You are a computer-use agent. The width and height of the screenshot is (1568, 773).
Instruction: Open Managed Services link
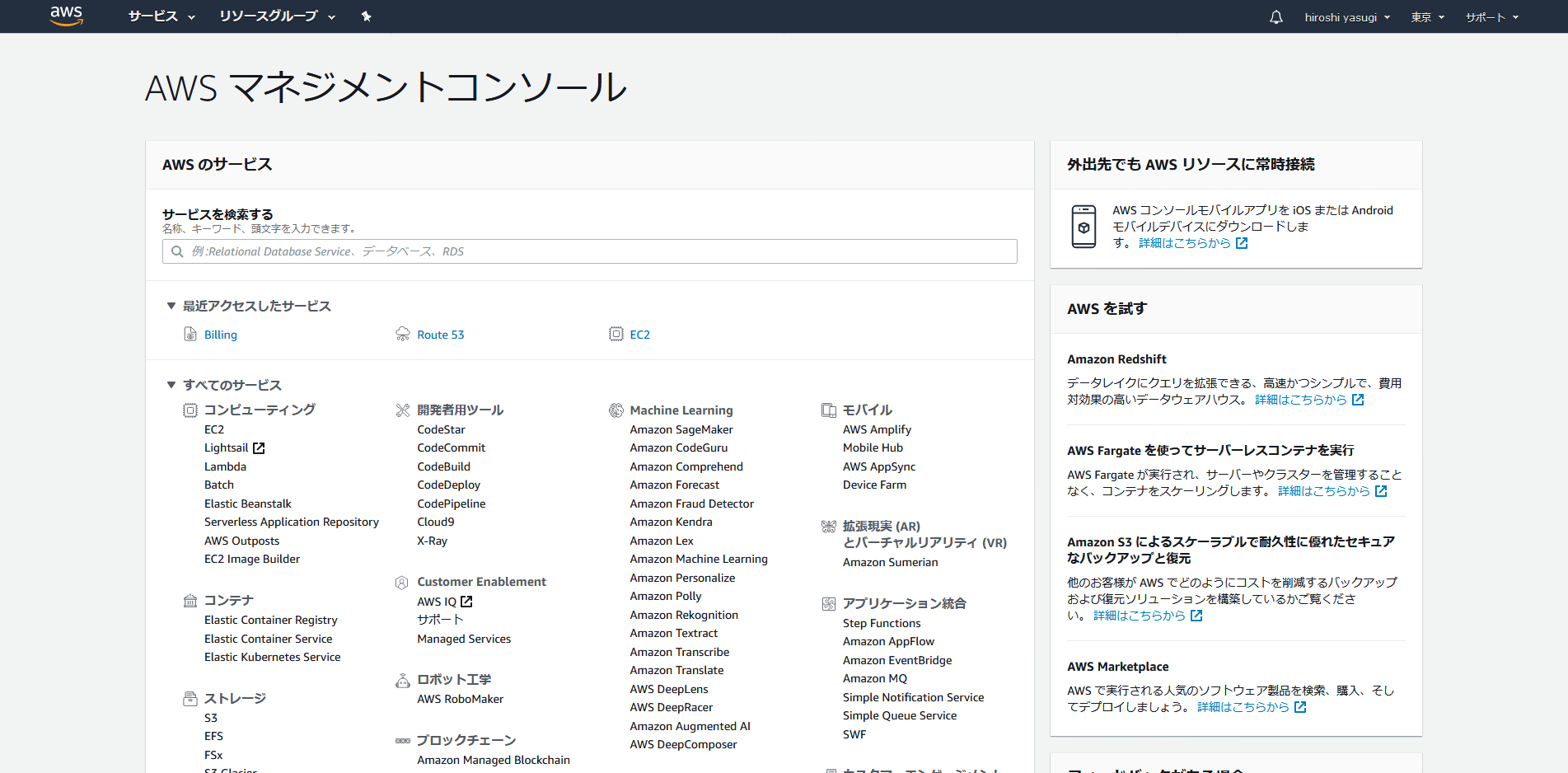[x=464, y=639]
